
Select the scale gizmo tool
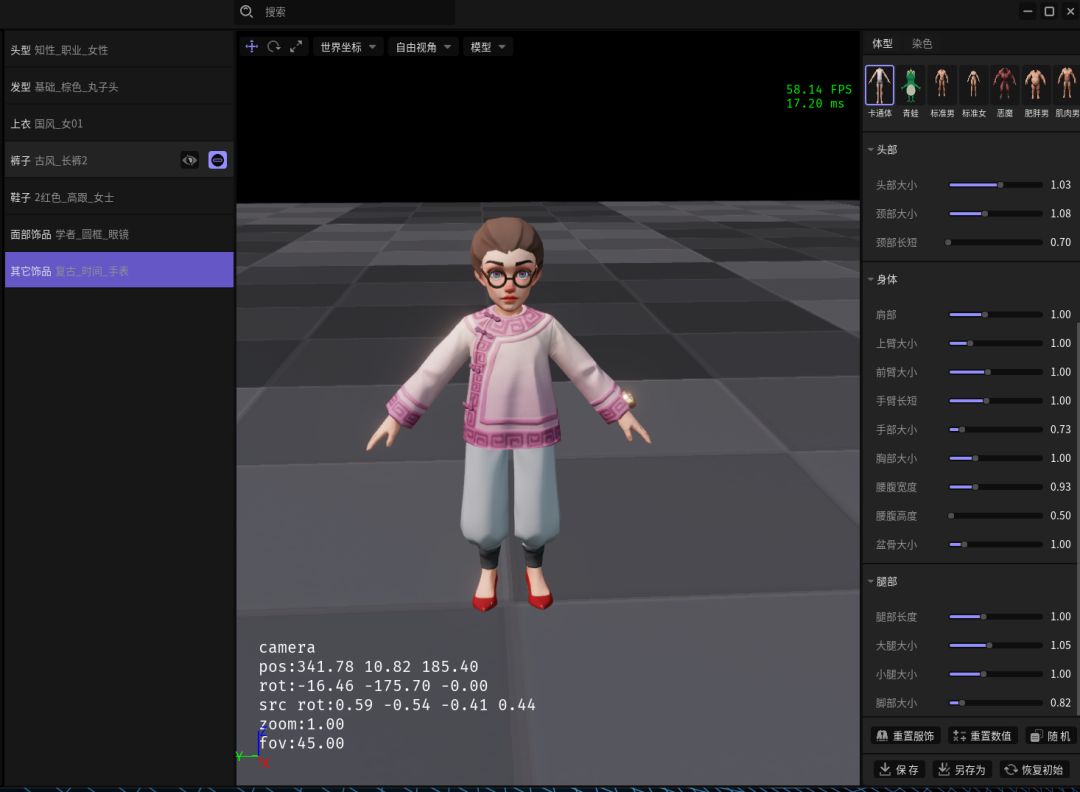[x=296, y=47]
